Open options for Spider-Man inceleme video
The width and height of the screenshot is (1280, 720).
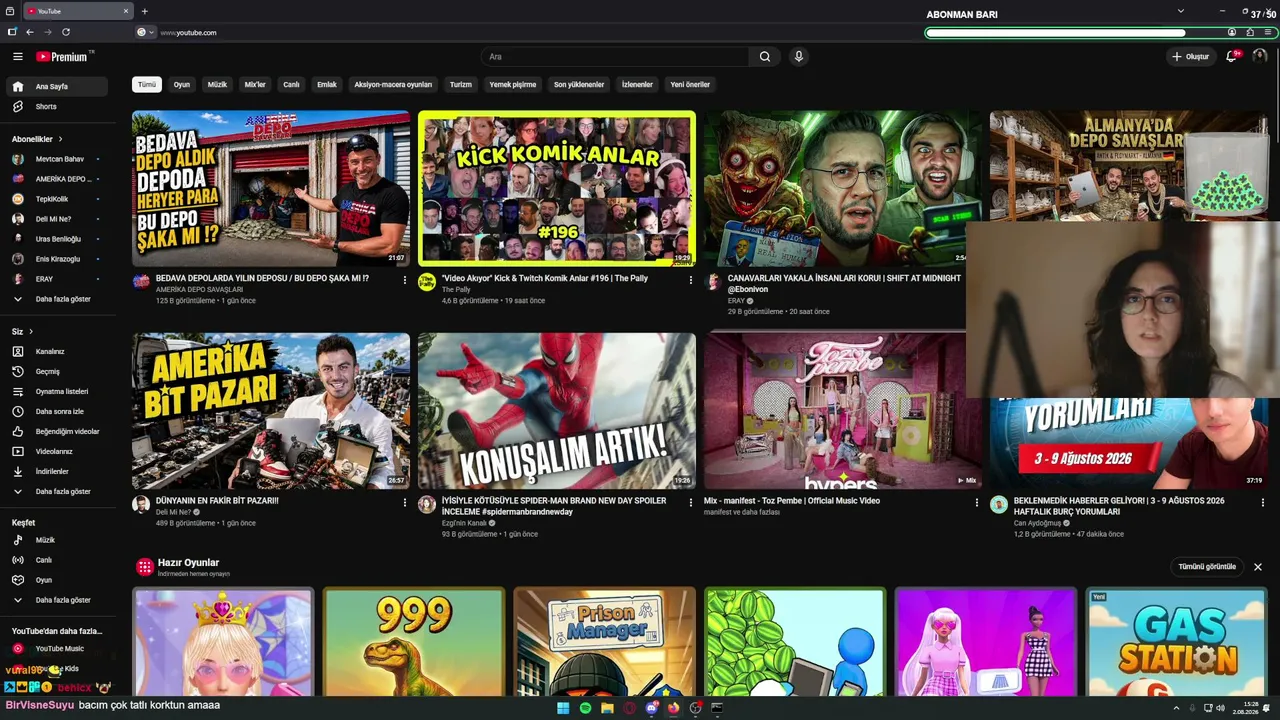pyautogui.click(x=690, y=502)
